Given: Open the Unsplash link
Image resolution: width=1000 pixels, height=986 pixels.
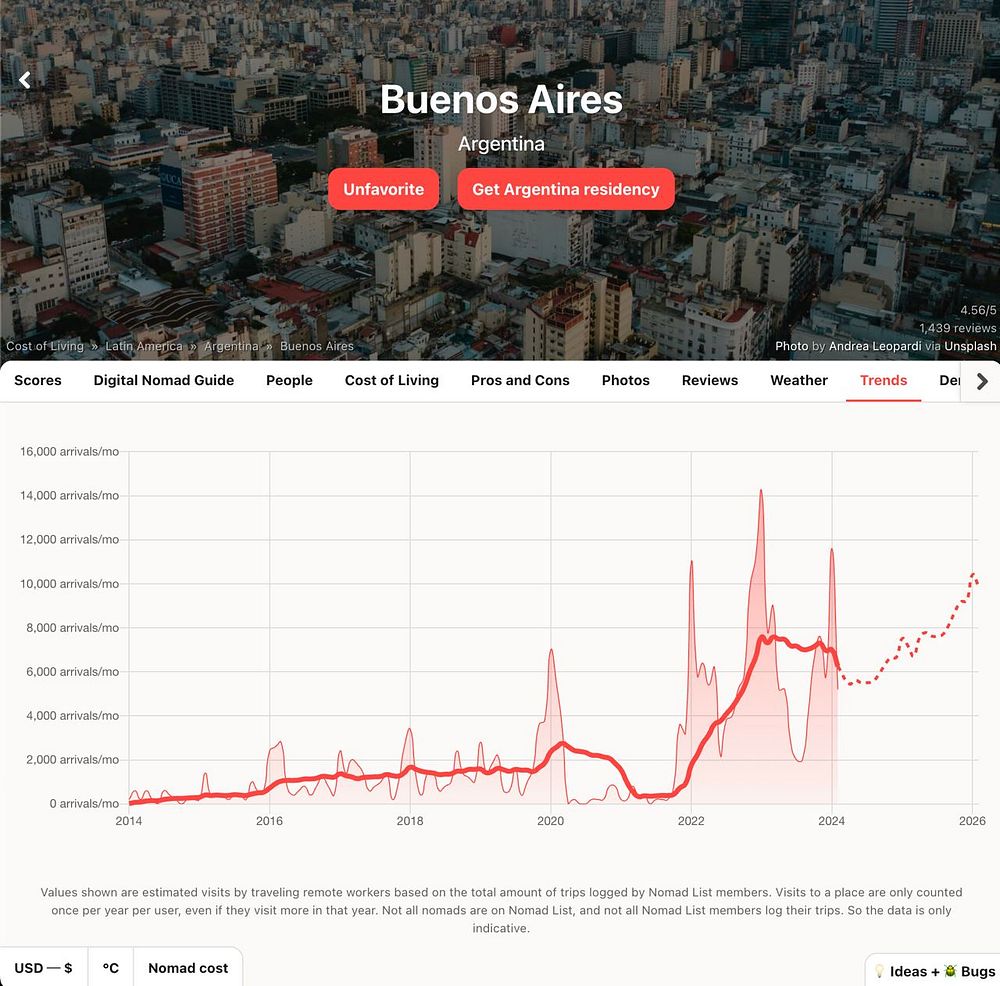Looking at the screenshot, I should 970,346.
